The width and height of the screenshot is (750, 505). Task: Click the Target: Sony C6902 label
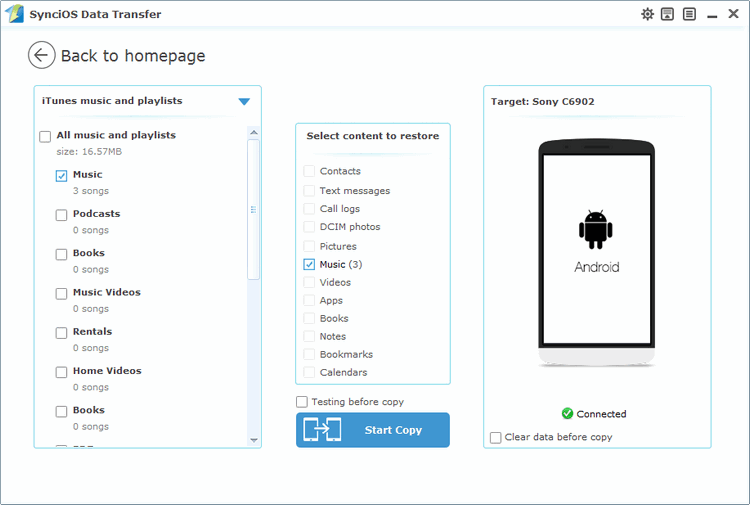click(542, 101)
